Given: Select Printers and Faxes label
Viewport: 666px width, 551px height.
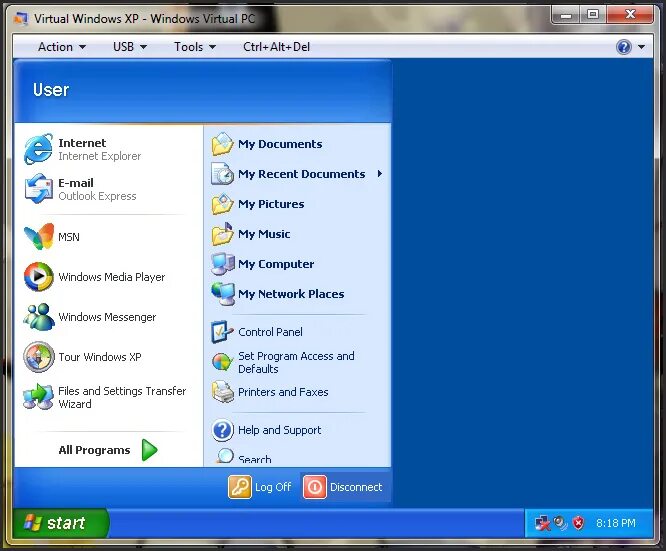Looking at the screenshot, I should click(x=283, y=392).
